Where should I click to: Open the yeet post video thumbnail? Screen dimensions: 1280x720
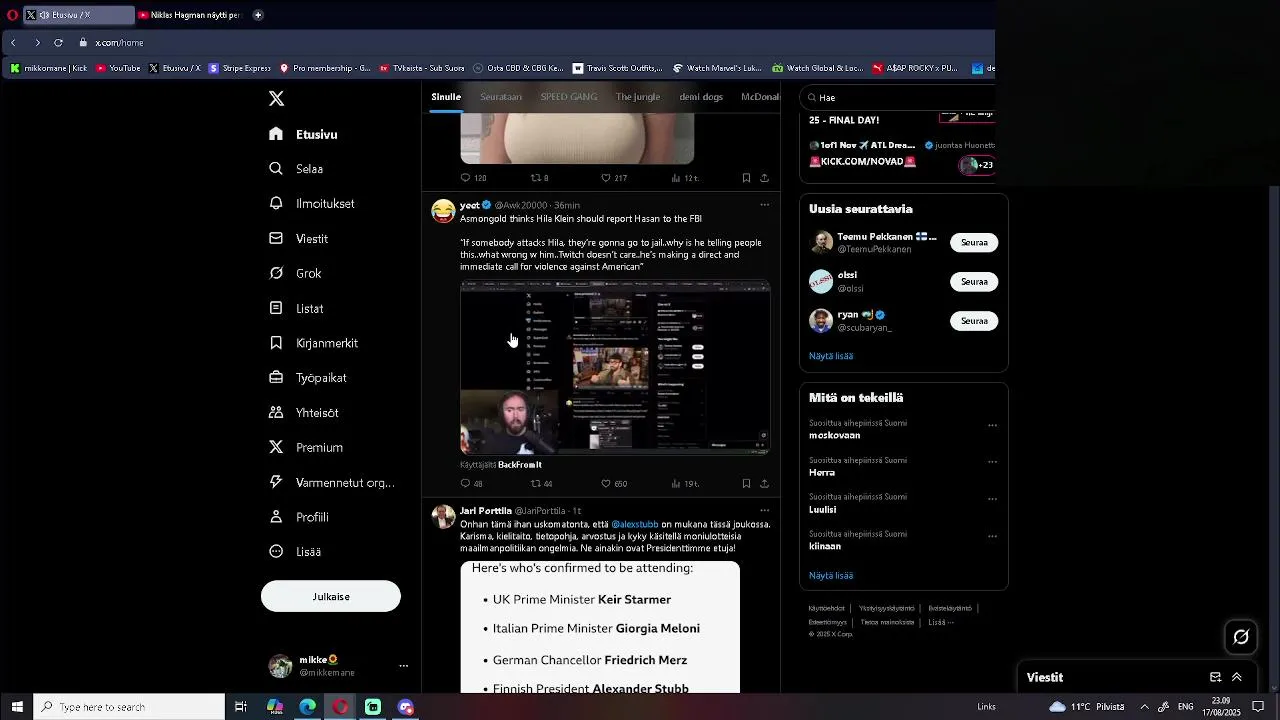(615, 368)
